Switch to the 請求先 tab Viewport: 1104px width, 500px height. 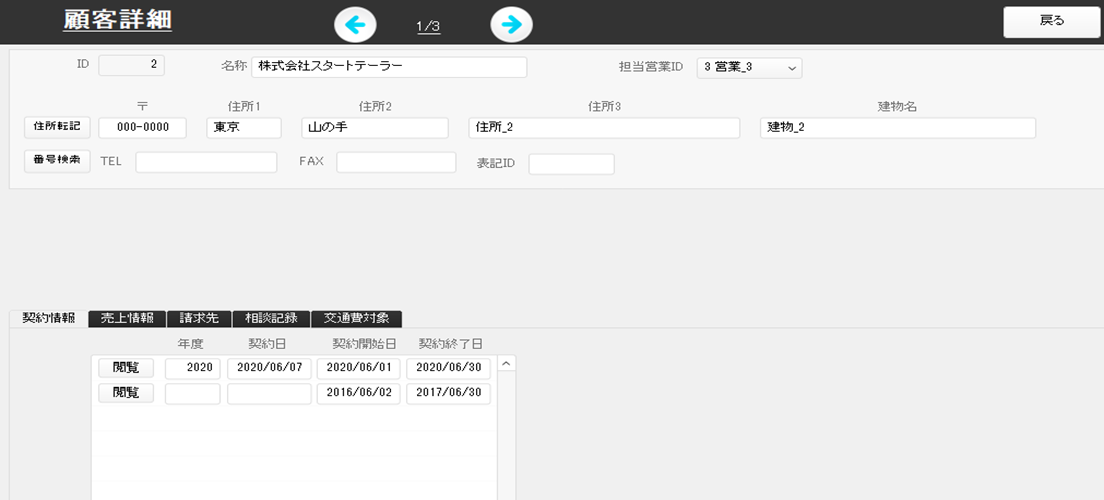(199, 318)
